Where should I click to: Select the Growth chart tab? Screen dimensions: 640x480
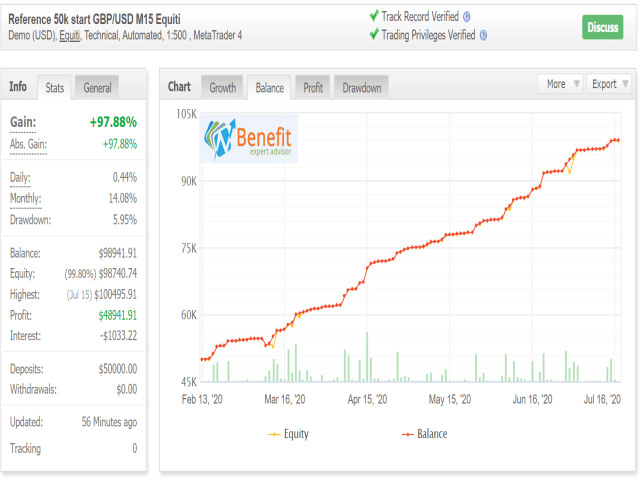tap(222, 87)
